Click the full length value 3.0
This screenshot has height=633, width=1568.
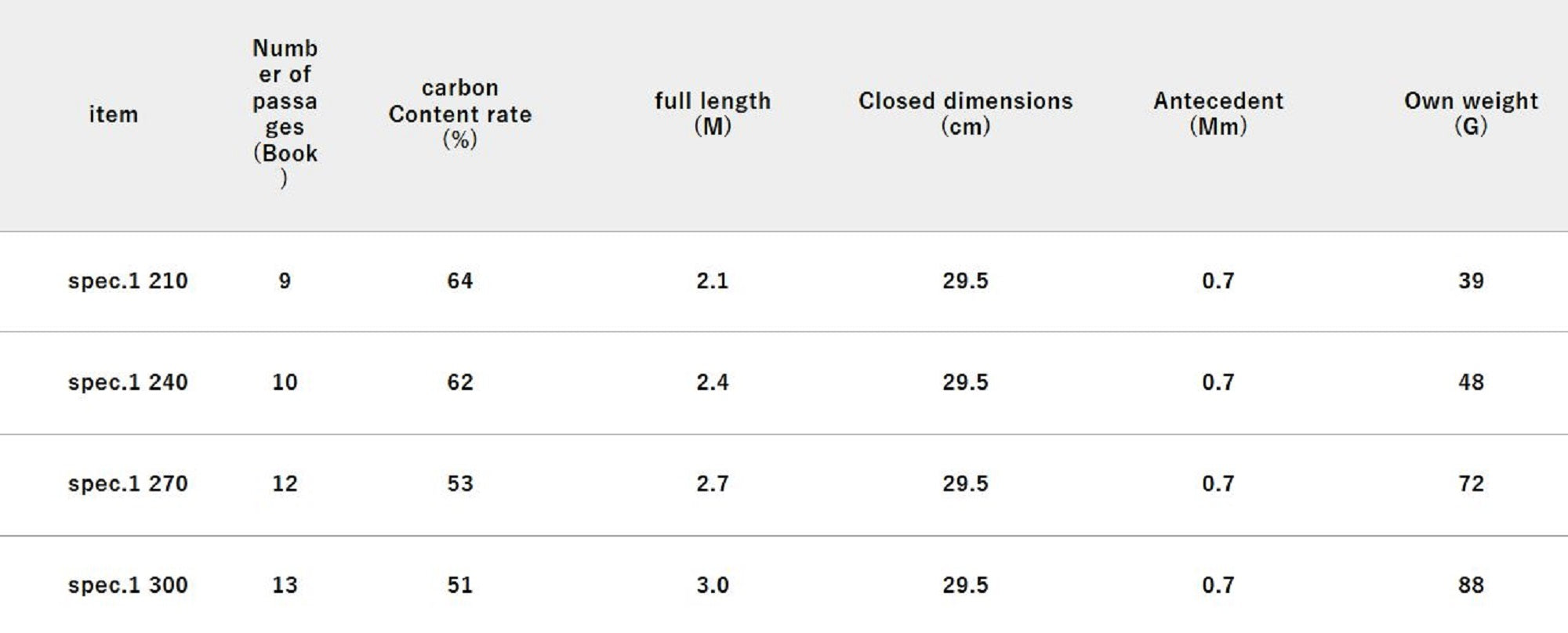coord(713,585)
